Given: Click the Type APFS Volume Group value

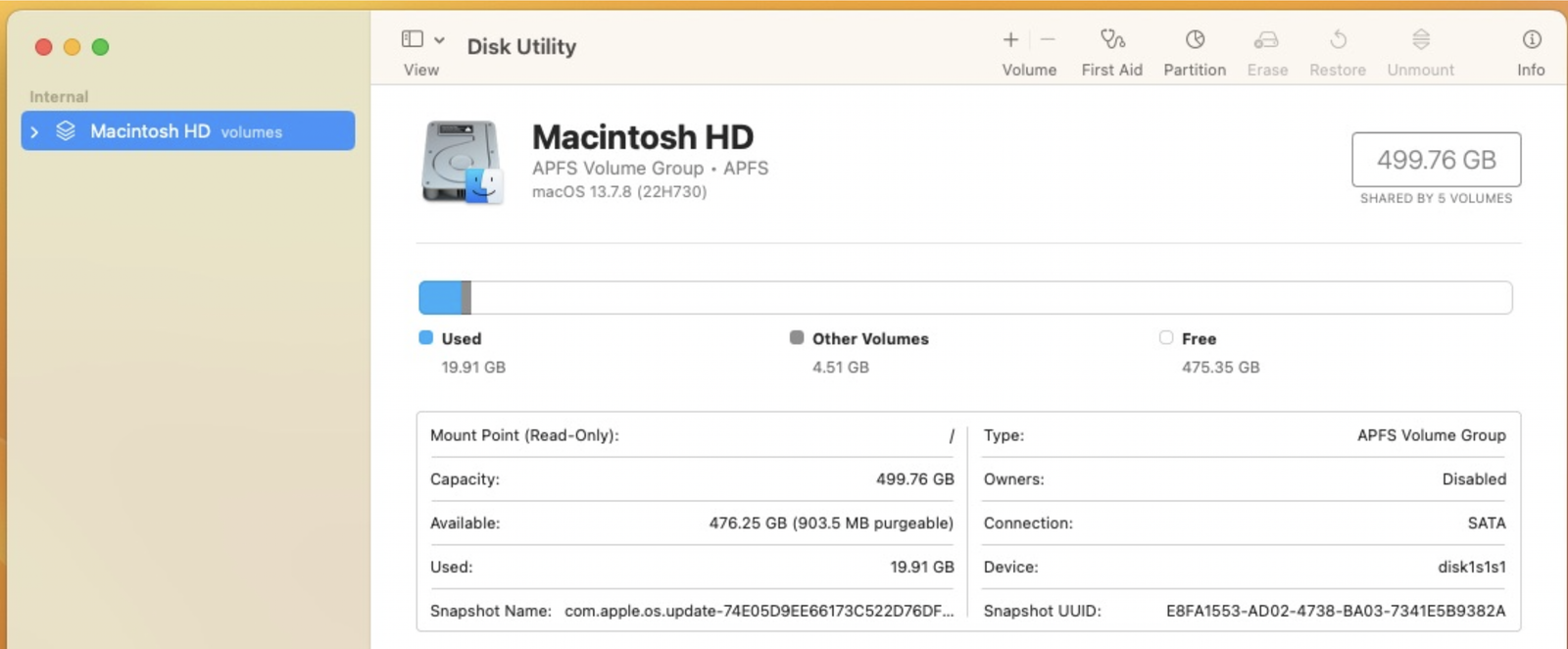Looking at the screenshot, I should point(1432,435).
